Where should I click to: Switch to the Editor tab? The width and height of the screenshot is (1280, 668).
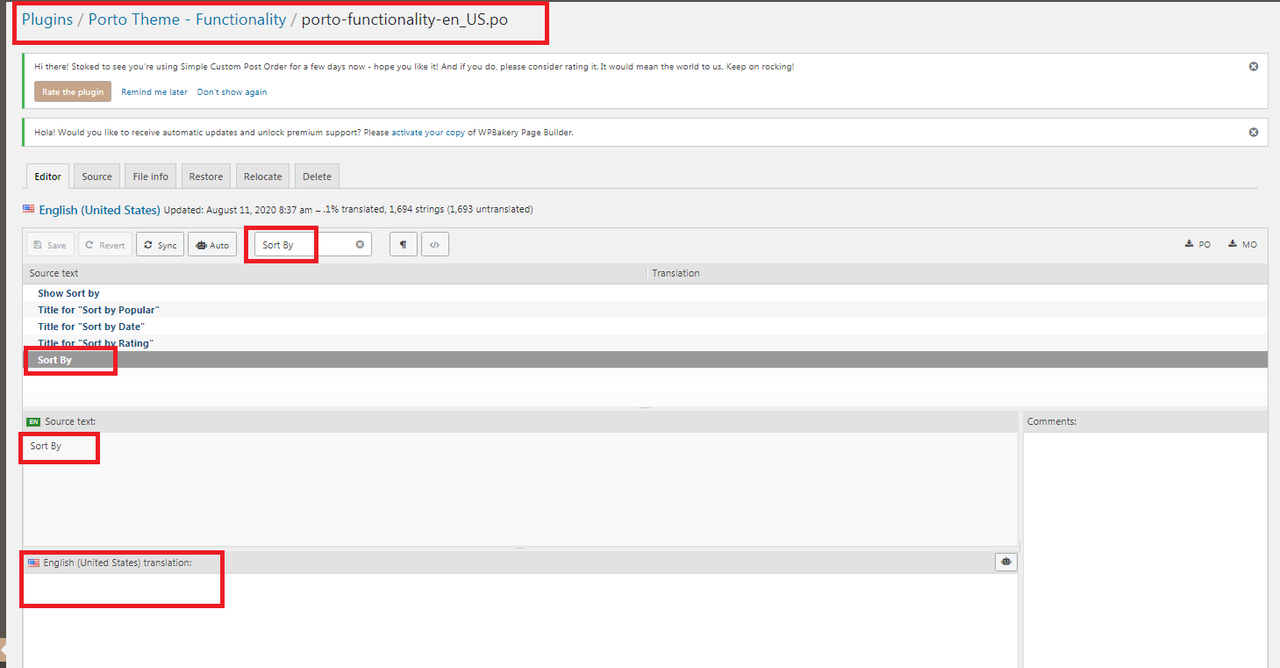pos(48,176)
